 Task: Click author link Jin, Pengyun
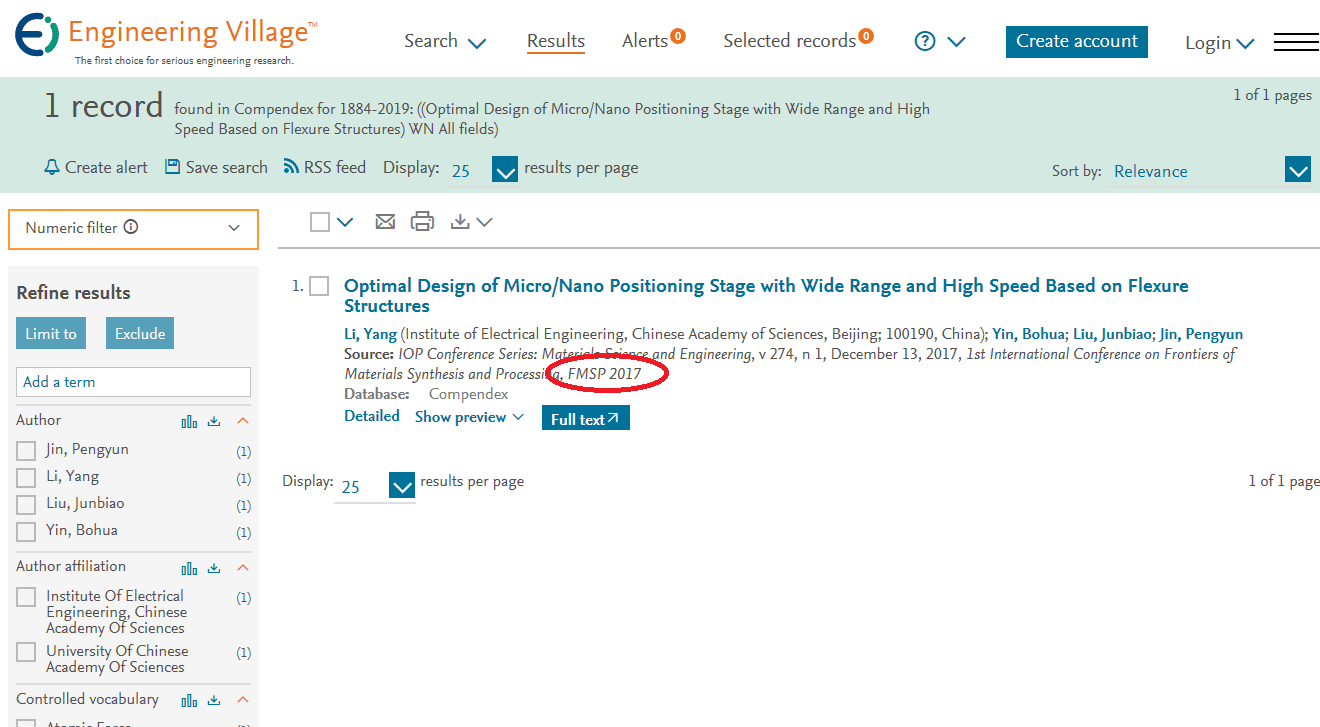click(1201, 334)
